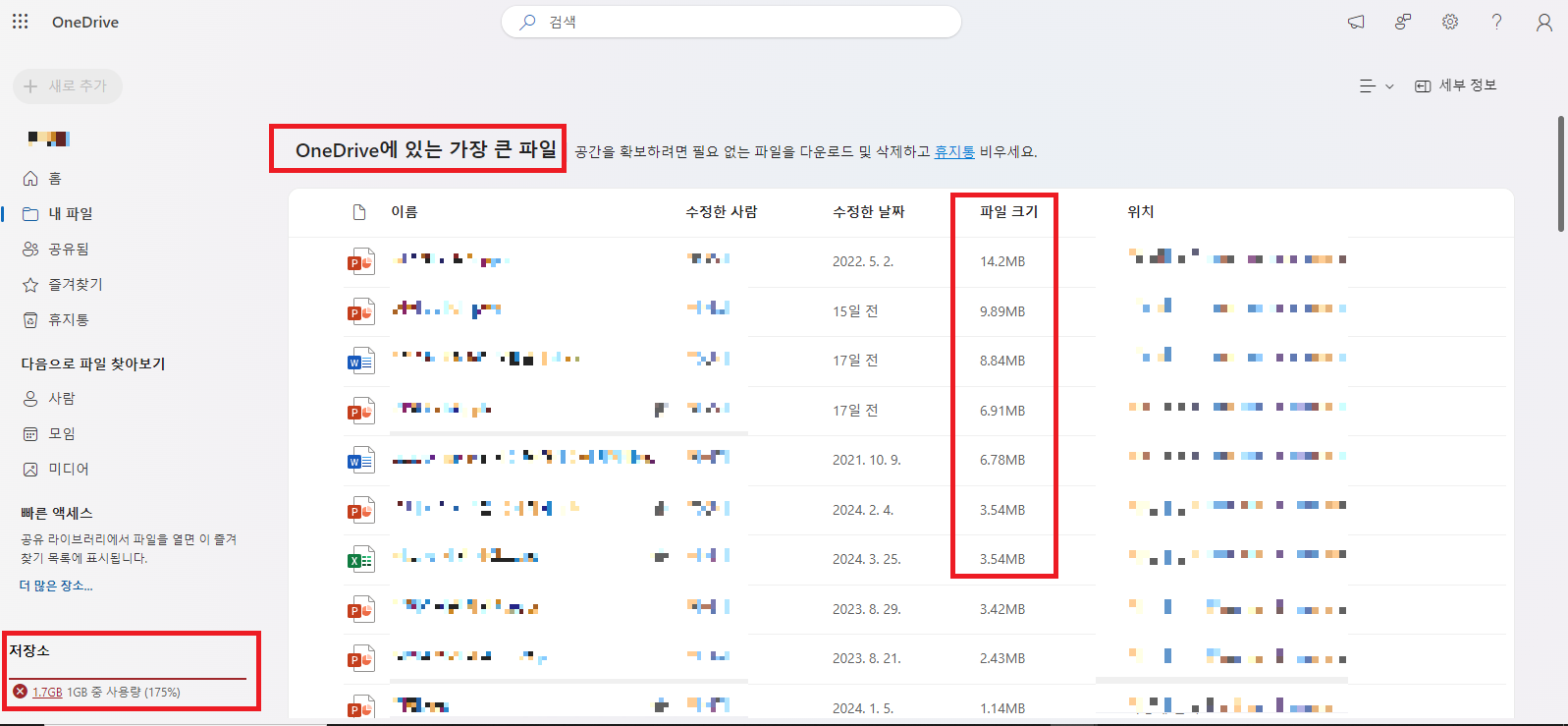Sort by 파일 크기 column header
Image resolution: width=1568 pixels, height=726 pixels.
[x=1008, y=211]
